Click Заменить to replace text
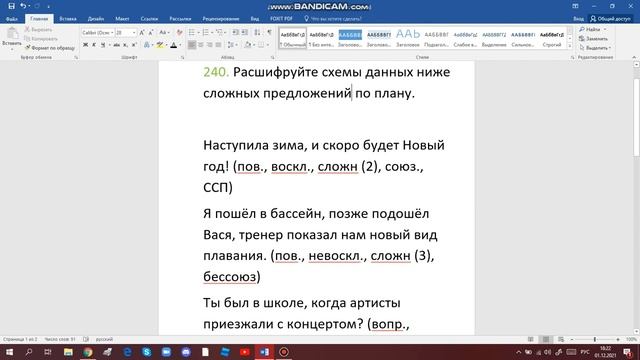Image resolution: width=640 pixels, height=360 pixels. tap(593, 39)
